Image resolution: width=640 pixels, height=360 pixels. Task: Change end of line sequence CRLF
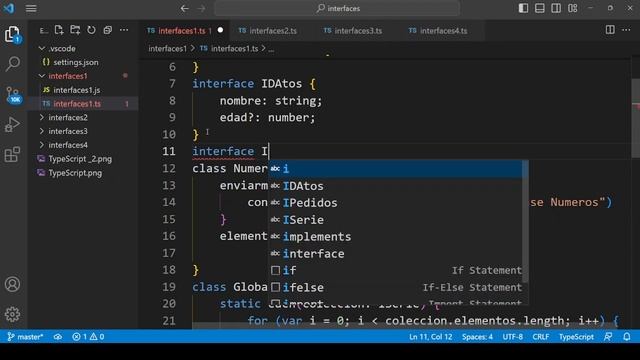point(540,337)
